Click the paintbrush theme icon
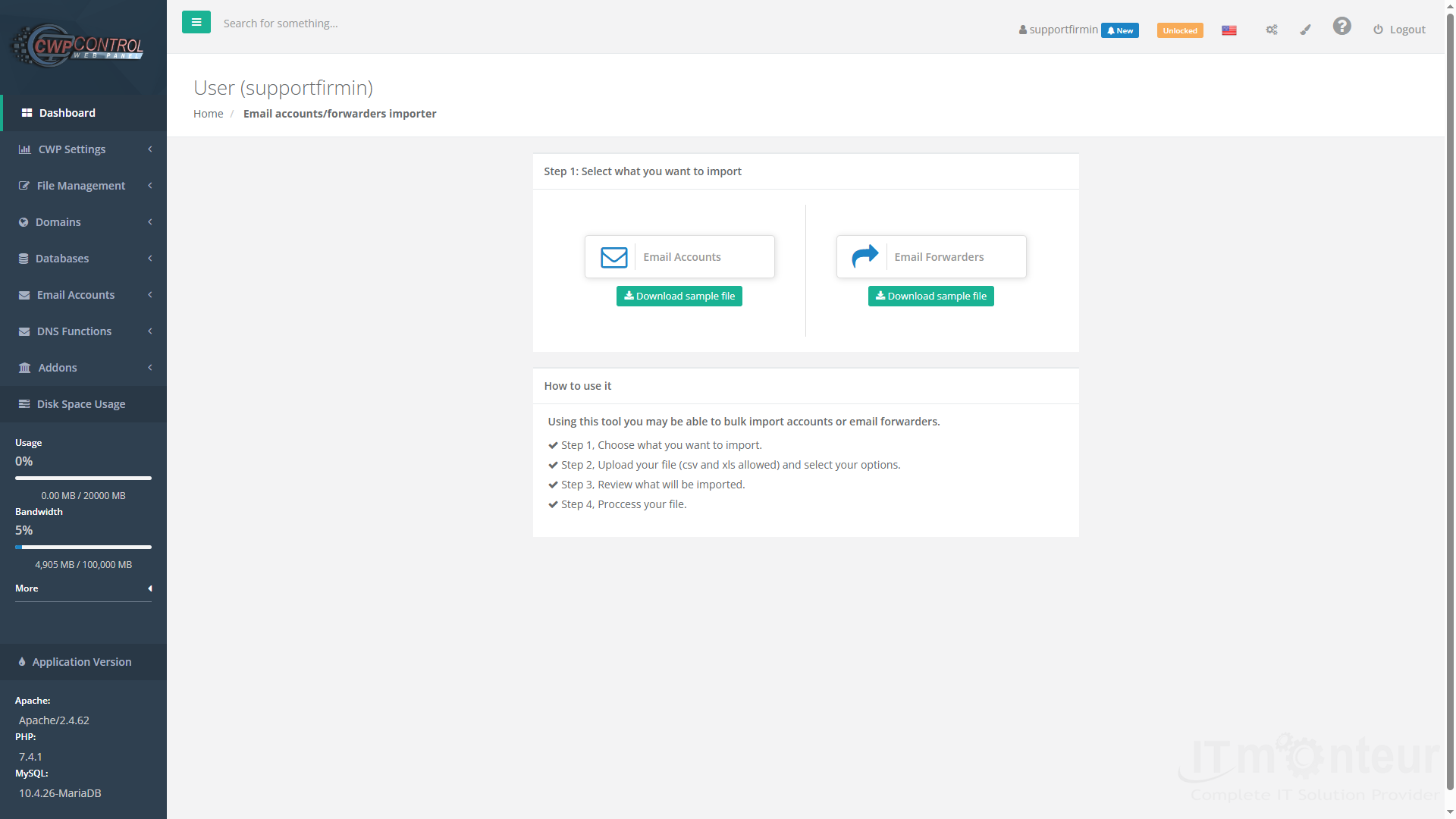 [1305, 30]
